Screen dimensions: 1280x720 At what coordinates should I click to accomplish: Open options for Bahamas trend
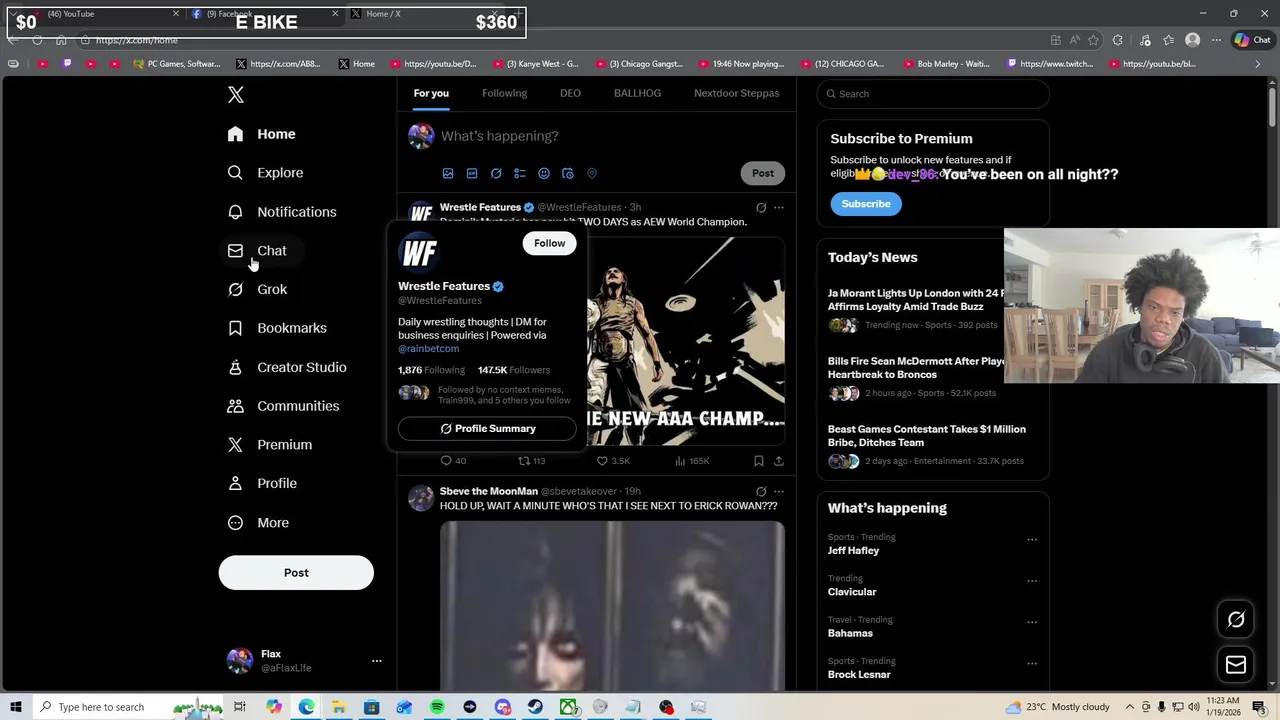coord(1032,622)
